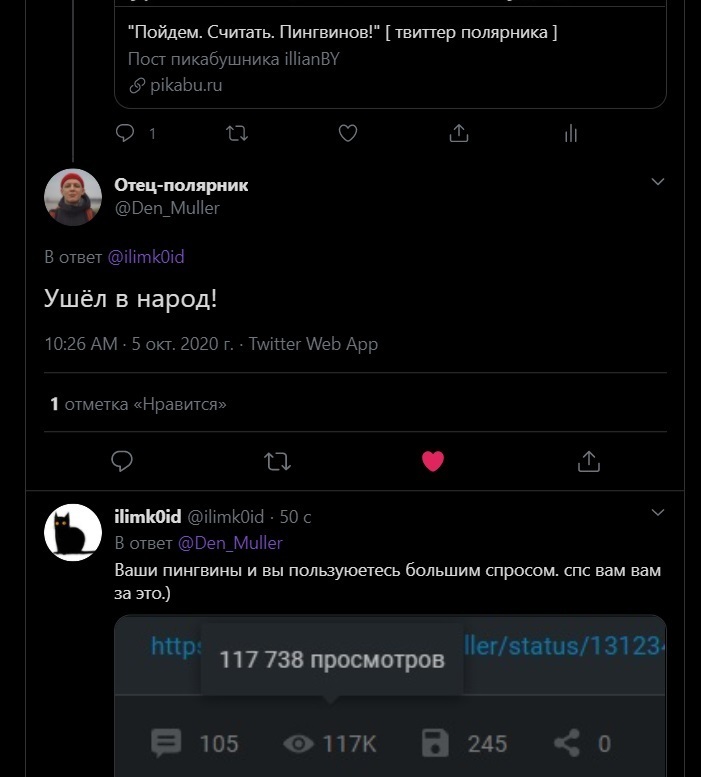Retweet the "Ушёл в народ!" tweet
Screen dimensions: 701x777
click(x=277, y=461)
